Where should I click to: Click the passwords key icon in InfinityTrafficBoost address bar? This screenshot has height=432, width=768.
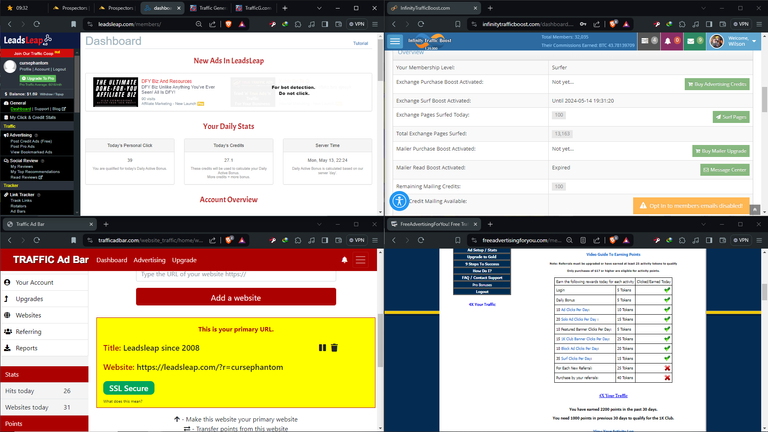pos(583,24)
